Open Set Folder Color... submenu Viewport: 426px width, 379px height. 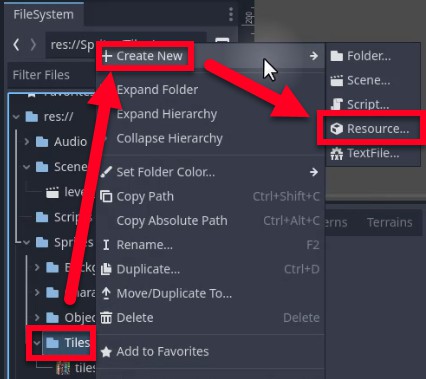click(x=210, y=172)
